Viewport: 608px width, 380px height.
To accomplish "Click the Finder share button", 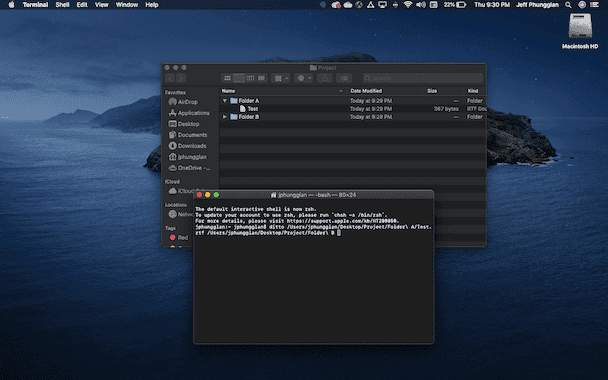I will [325, 78].
